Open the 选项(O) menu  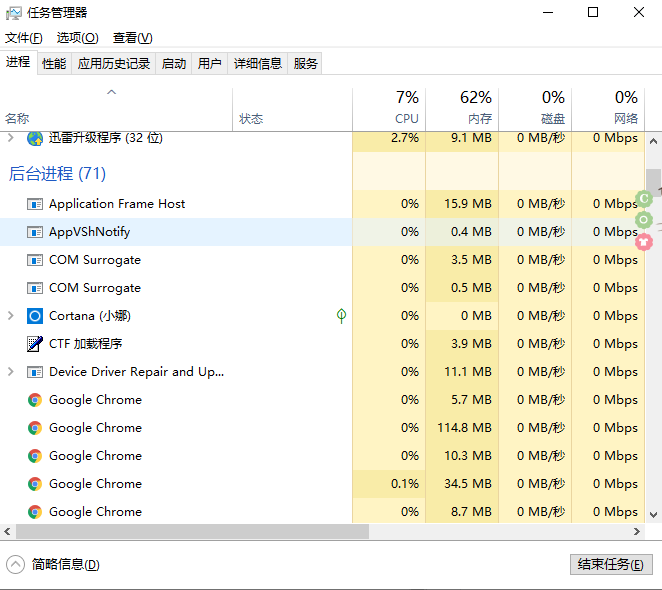click(x=78, y=38)
